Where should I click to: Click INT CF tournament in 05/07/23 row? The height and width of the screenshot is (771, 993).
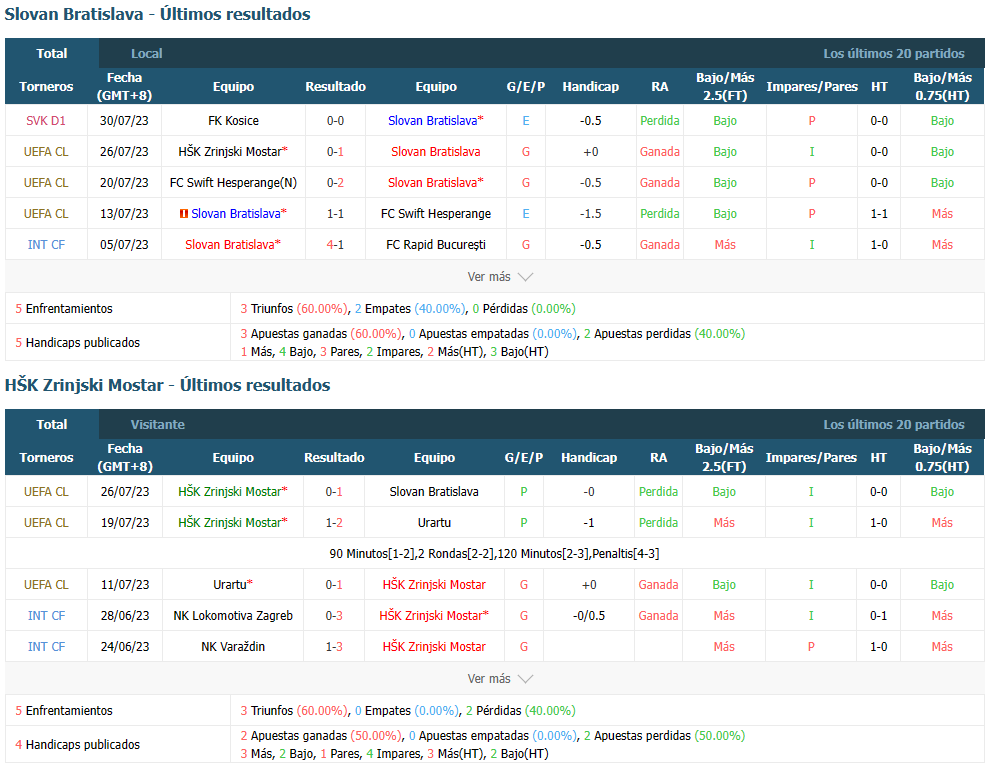click(x=46, y=245)
